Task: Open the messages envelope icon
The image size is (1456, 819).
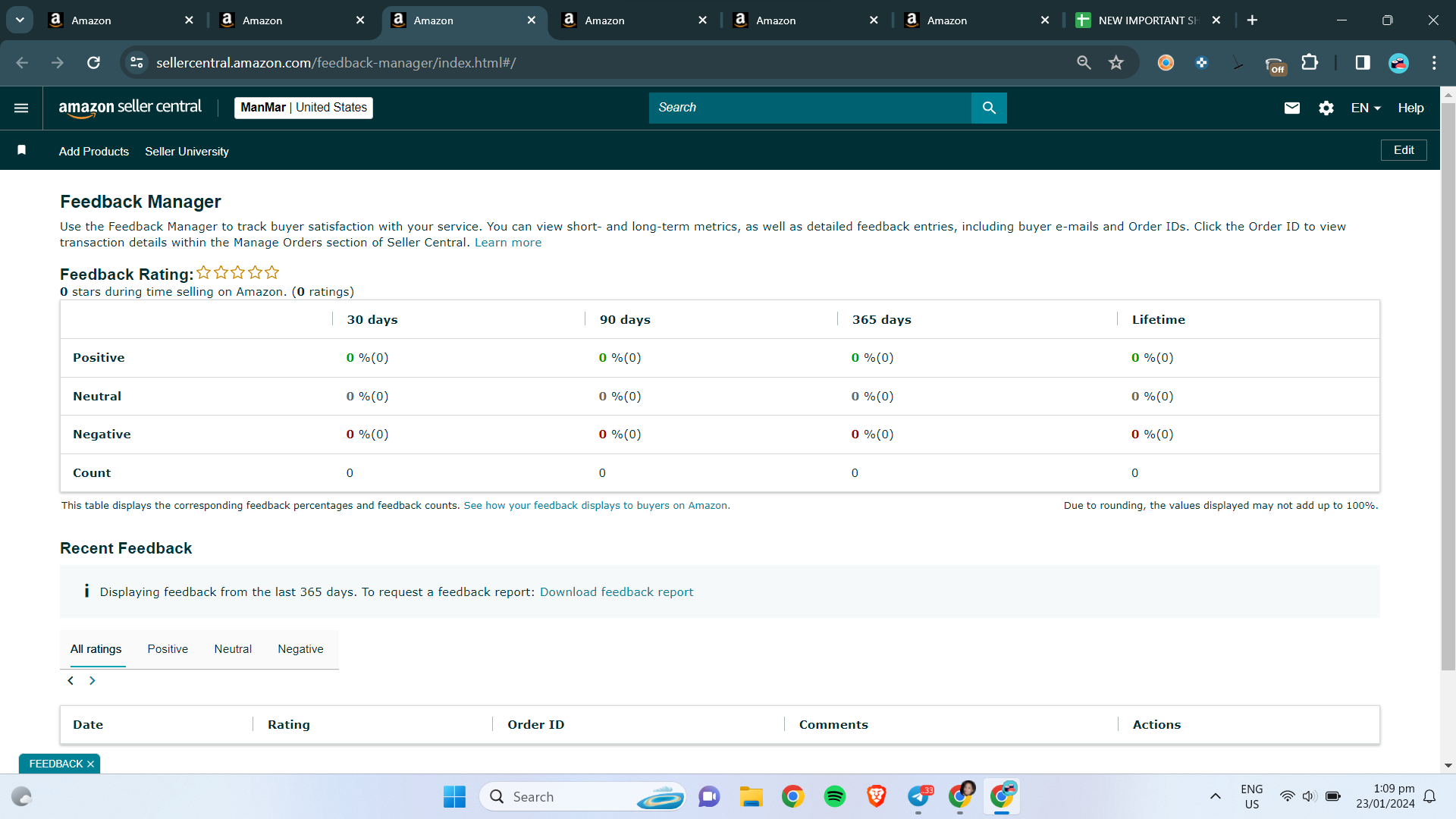Action: point(1292,108)
